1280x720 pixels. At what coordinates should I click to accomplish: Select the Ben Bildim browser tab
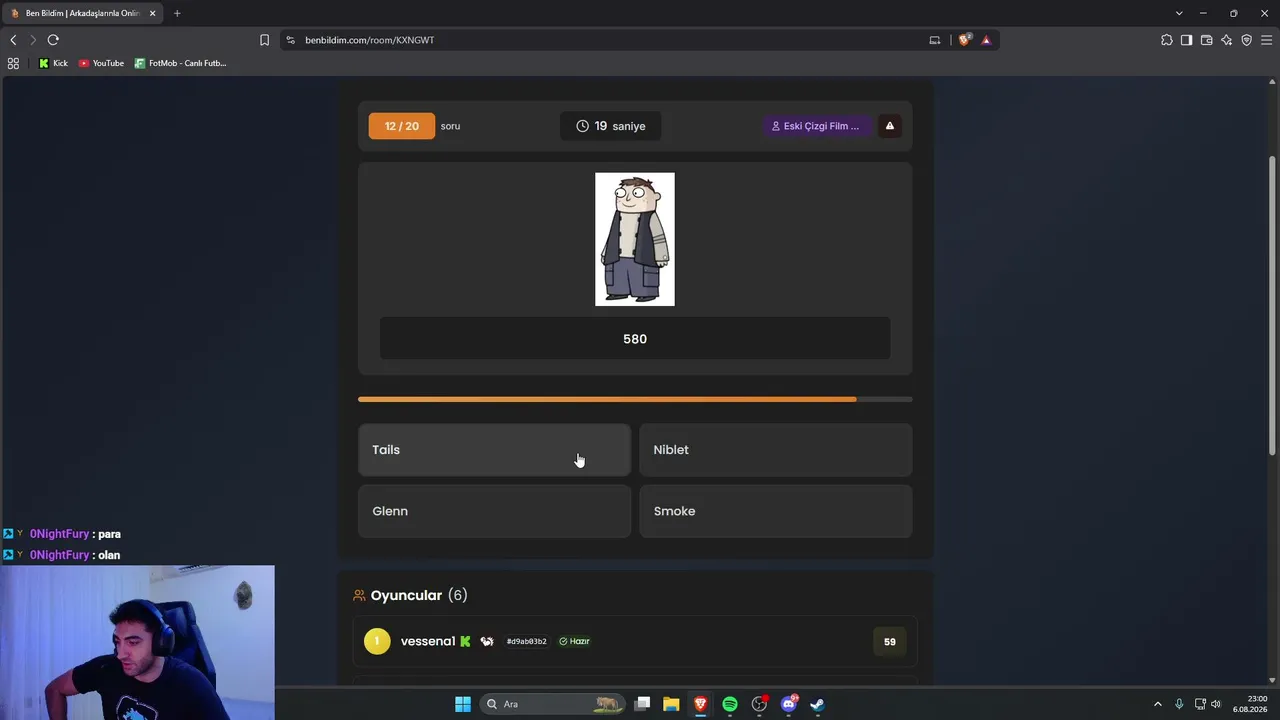pos(84,13)
